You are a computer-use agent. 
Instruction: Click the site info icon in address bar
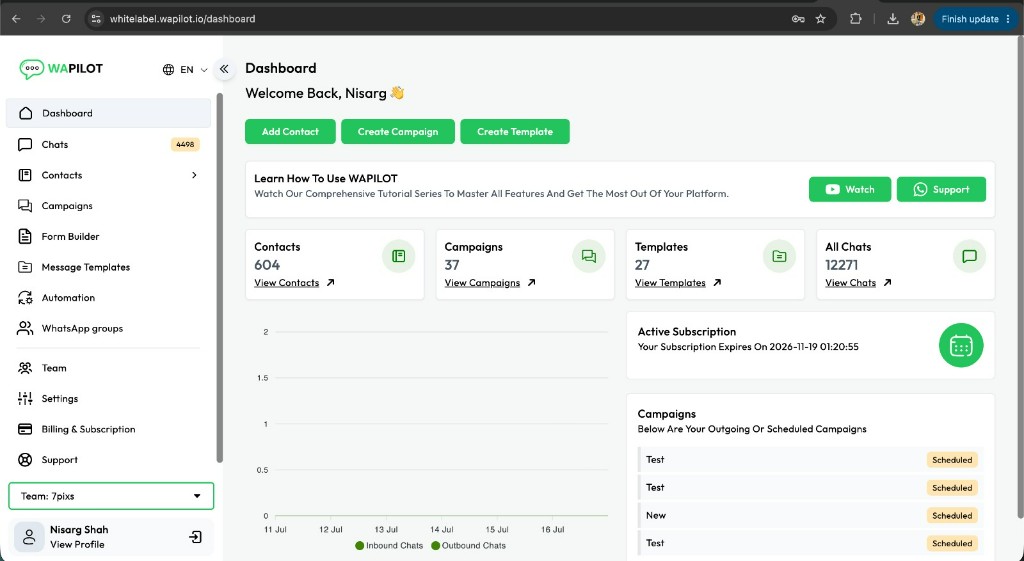click(x=96, y=19)
